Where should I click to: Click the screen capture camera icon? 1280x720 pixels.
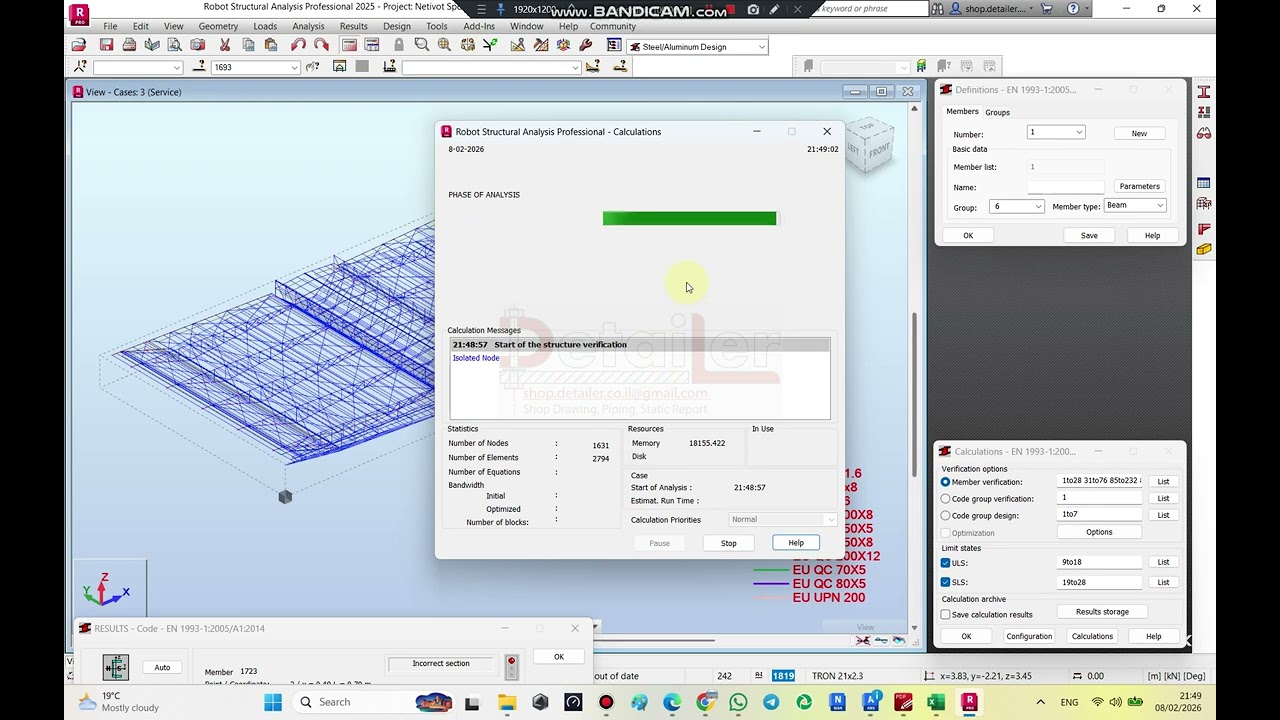(198, 45)
